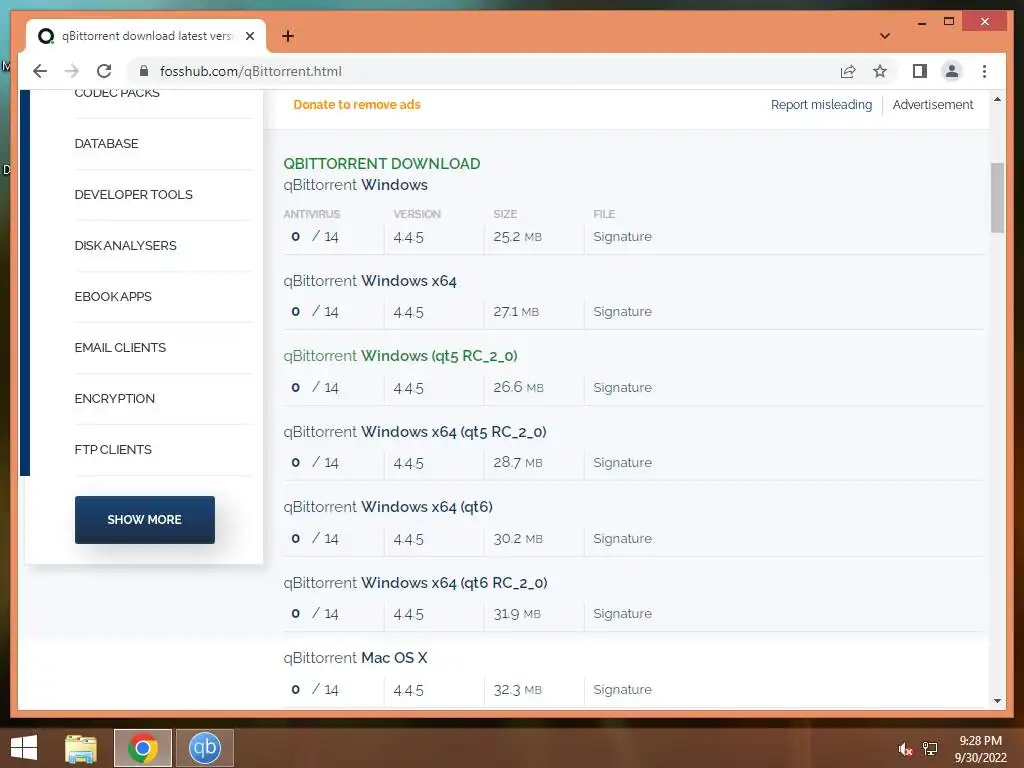Close the qBittorrent download tab

pos(249,36)
